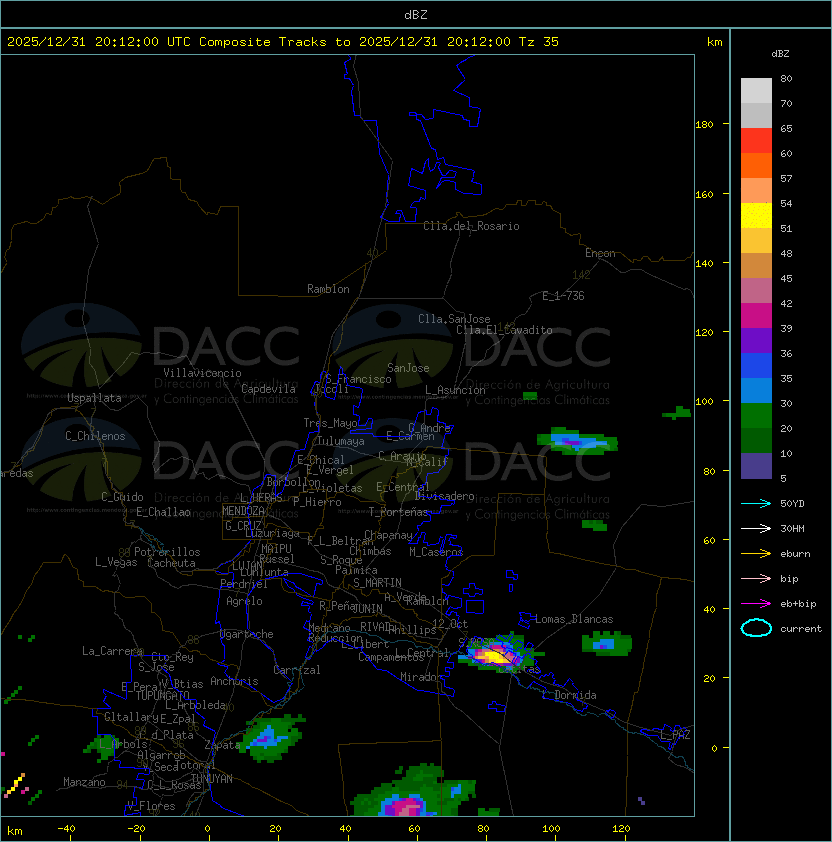
Task: Click the white 30HM arrow in legend
Action: point(756,528)
